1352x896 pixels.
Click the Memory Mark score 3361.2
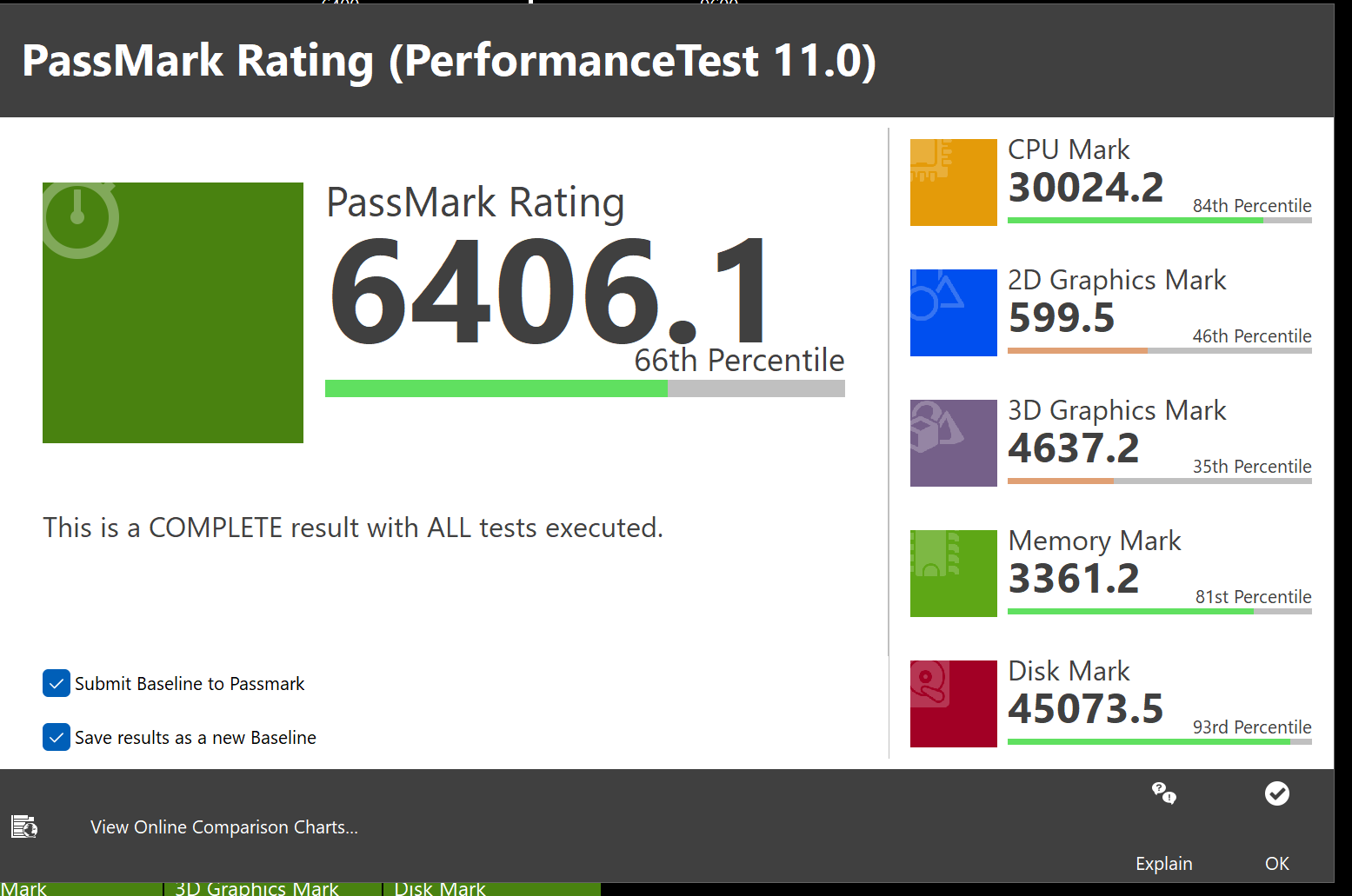(x=1074, y=578)
